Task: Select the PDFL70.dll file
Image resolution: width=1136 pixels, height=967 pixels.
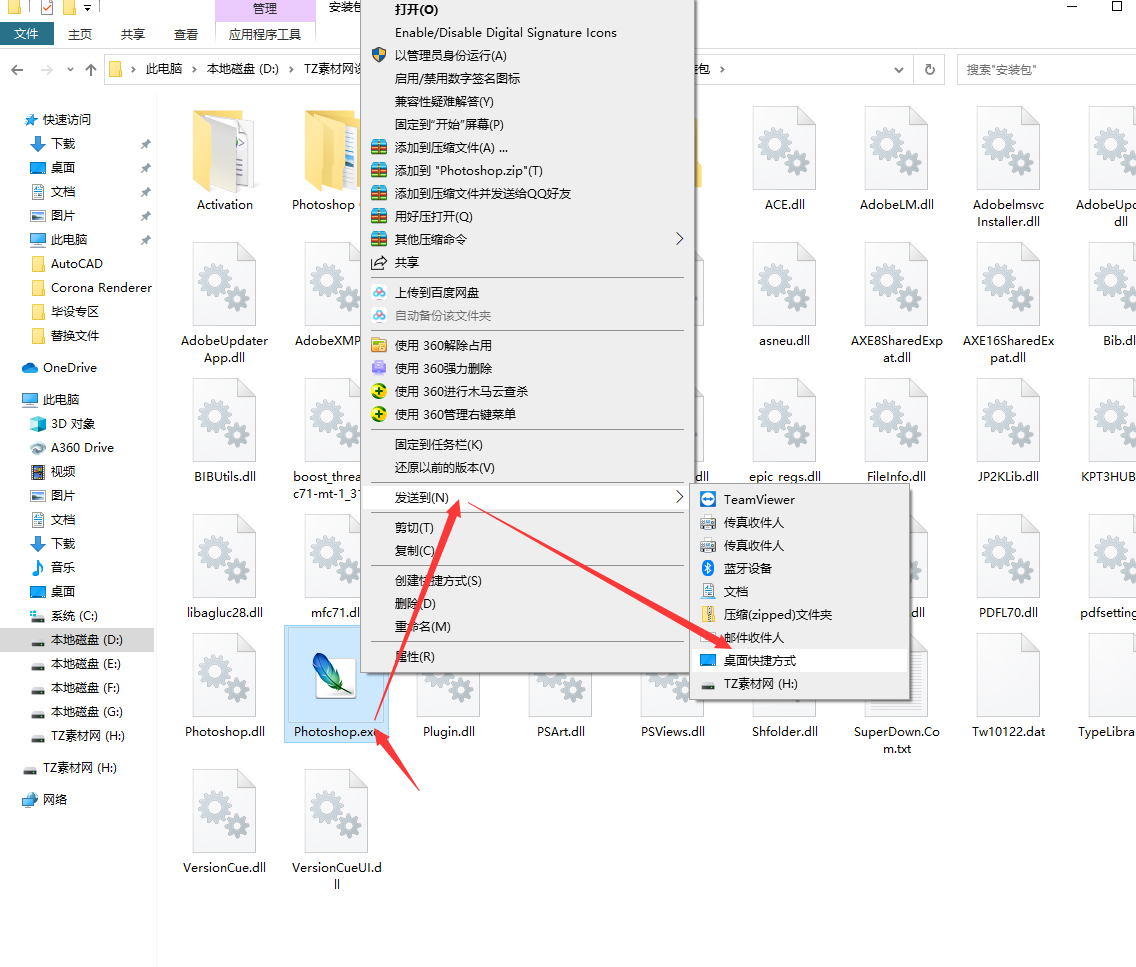Action: (1008, 567)
